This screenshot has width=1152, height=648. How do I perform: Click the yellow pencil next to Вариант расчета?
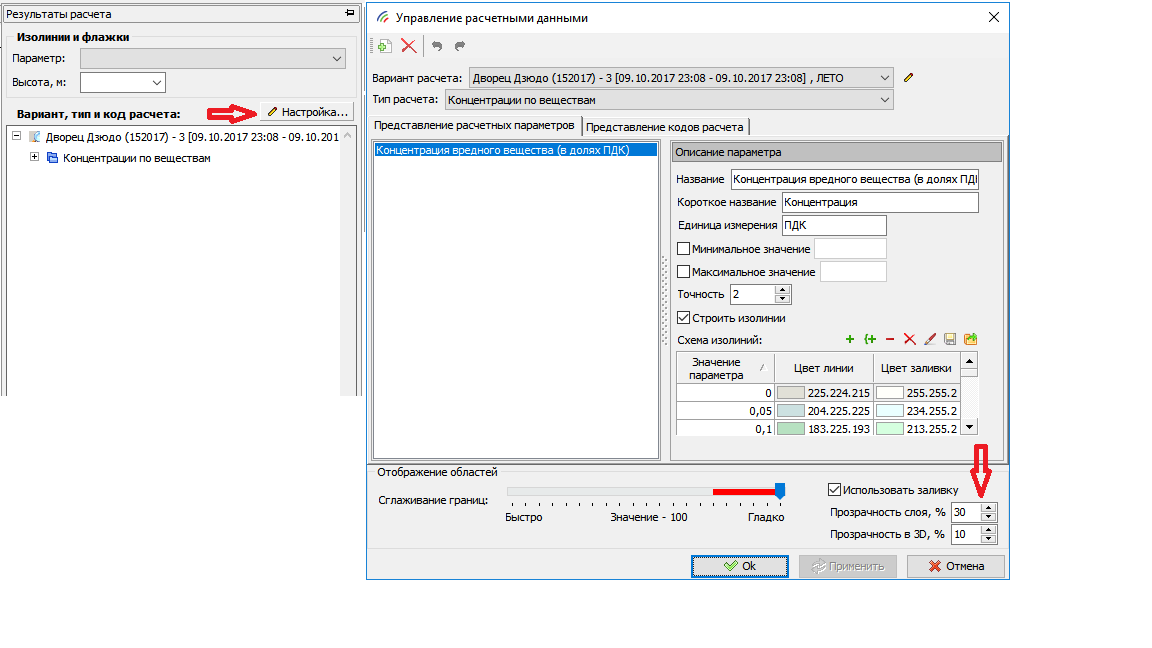pyautogui.click(x=908, y=77)
